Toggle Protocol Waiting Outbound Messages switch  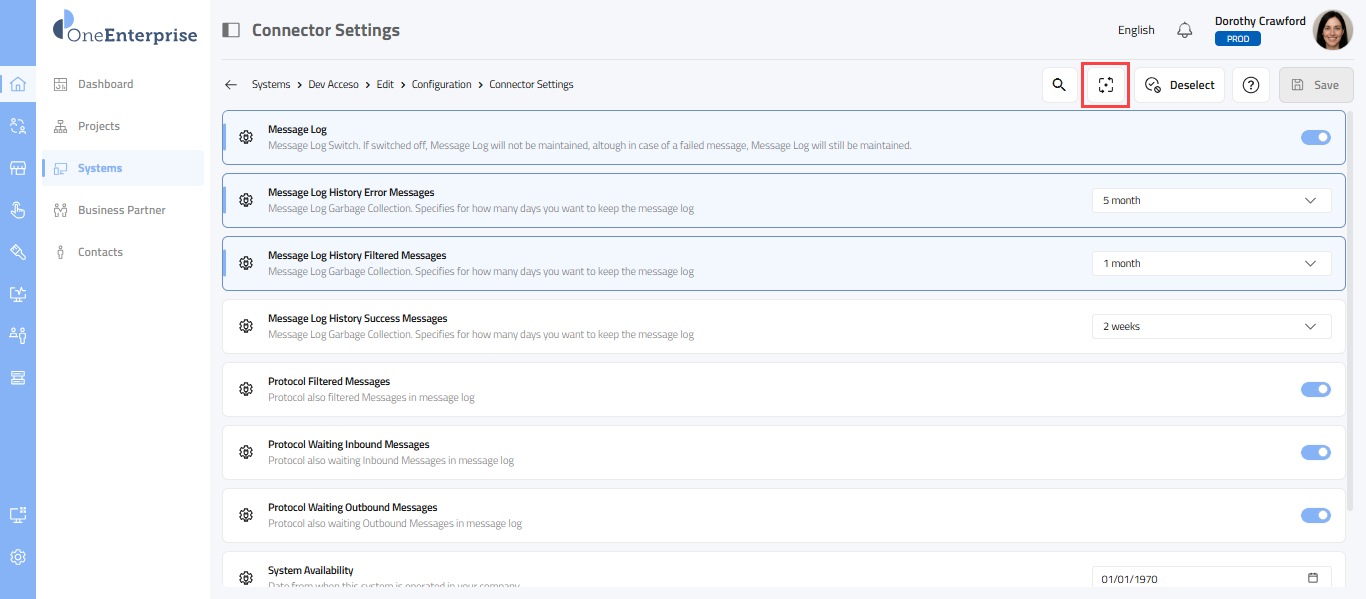point(1315,515)
